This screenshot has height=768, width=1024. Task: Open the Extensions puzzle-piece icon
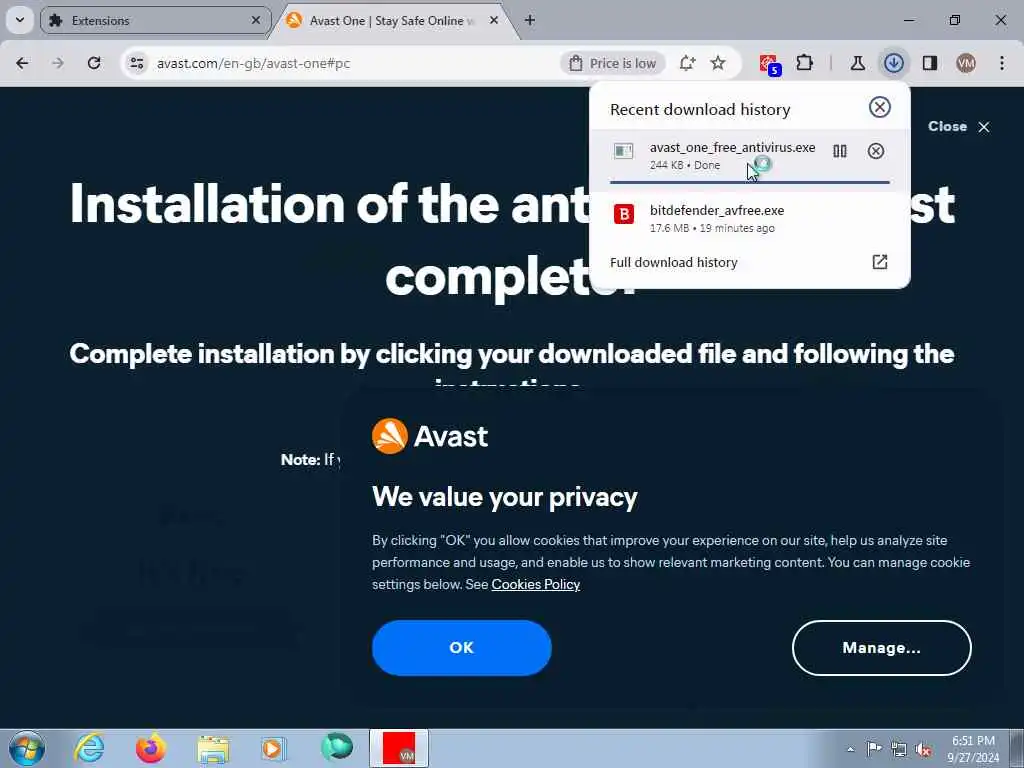(x=805, y=63)
